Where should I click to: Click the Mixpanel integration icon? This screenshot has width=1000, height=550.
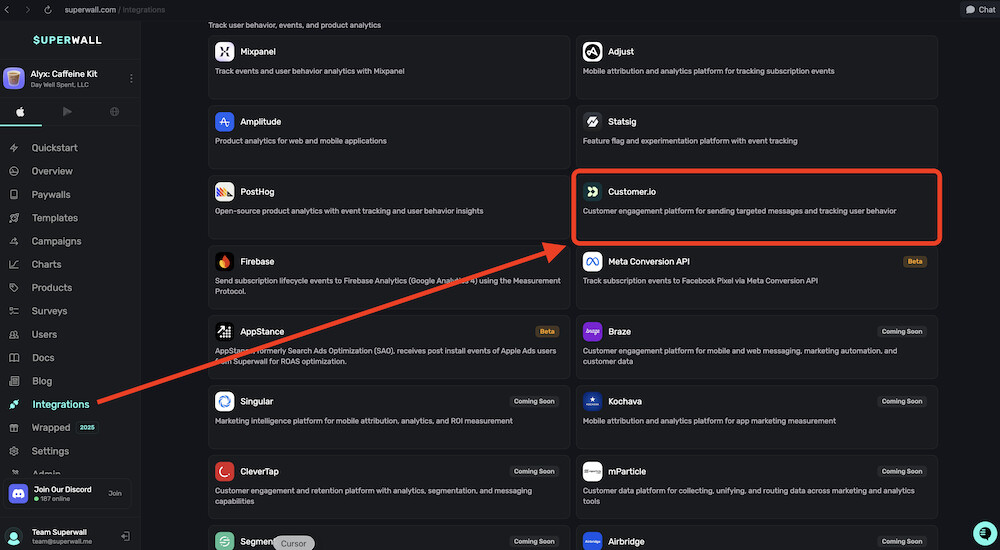coord(224,52)
